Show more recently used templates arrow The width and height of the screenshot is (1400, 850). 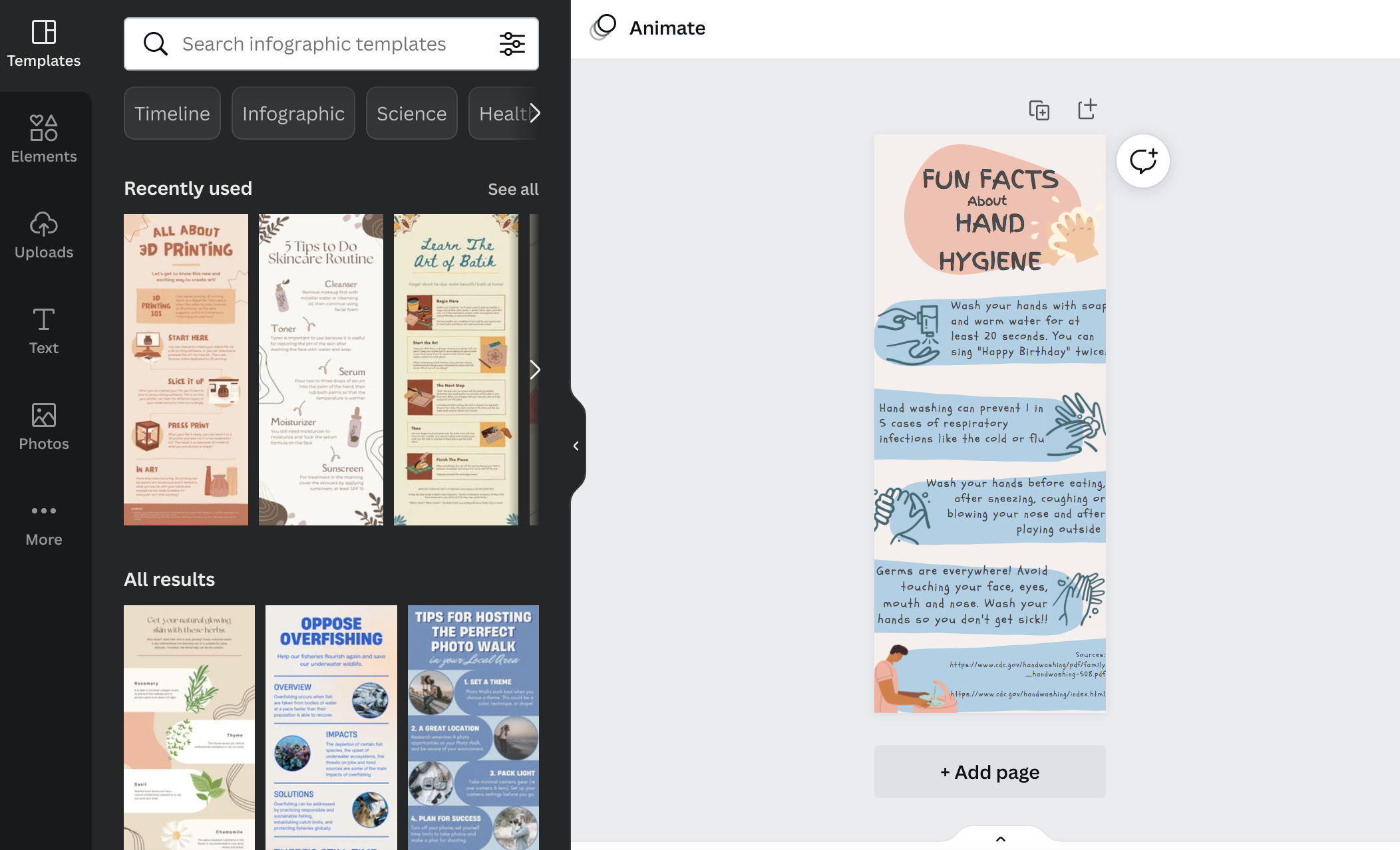tap(534, 370)
